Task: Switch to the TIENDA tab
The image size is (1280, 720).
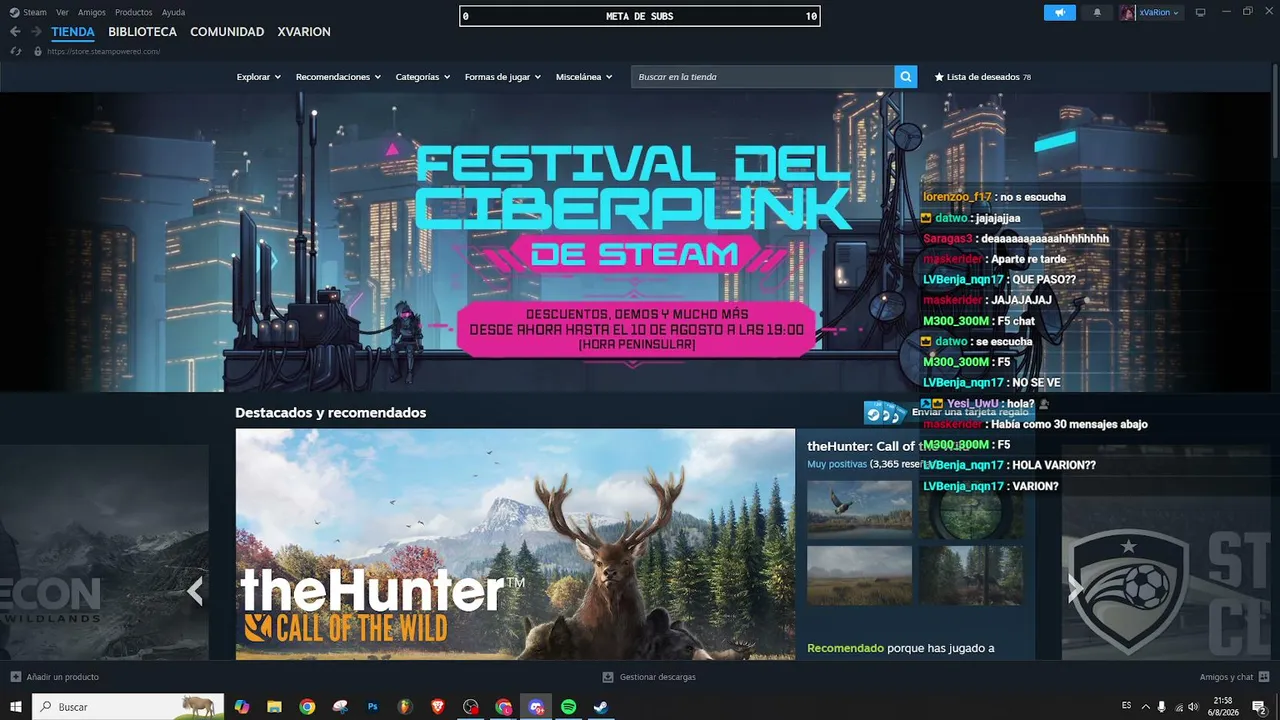Action: 73,32
